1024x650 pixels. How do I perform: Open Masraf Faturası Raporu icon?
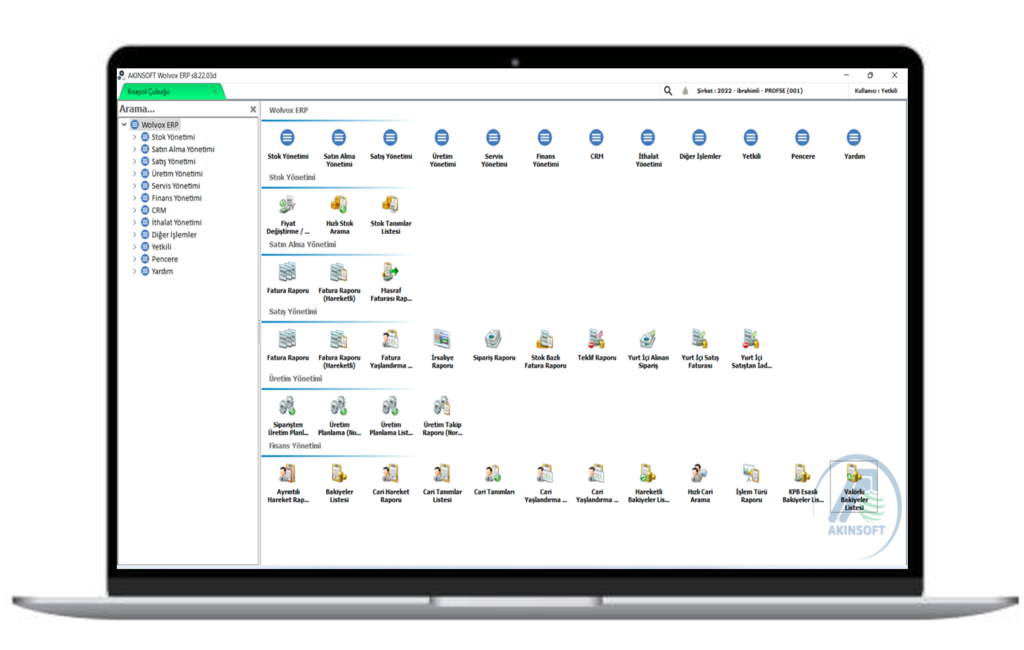click(390, 272)
